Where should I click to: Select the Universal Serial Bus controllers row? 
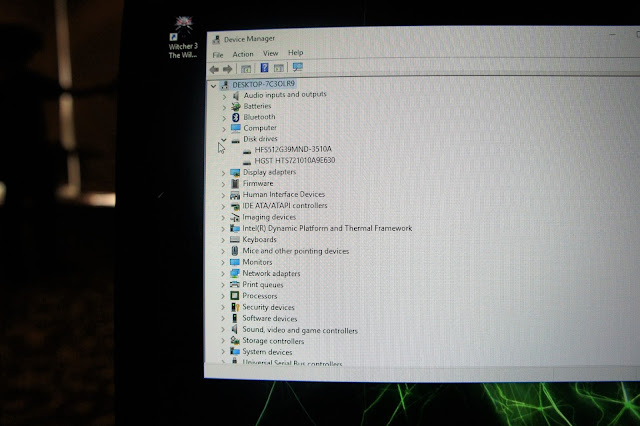(292, 362)
